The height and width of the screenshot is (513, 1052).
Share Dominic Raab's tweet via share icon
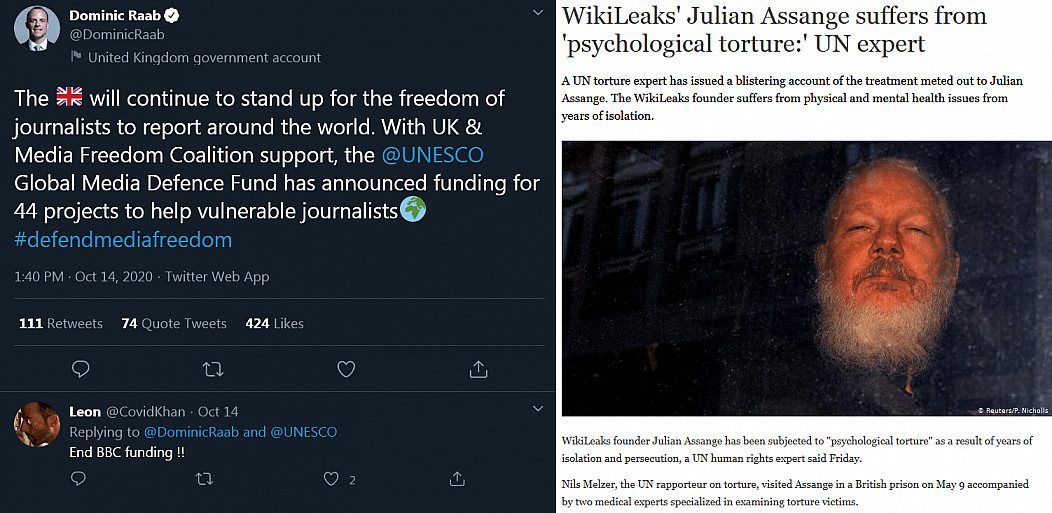coord(478,369)
